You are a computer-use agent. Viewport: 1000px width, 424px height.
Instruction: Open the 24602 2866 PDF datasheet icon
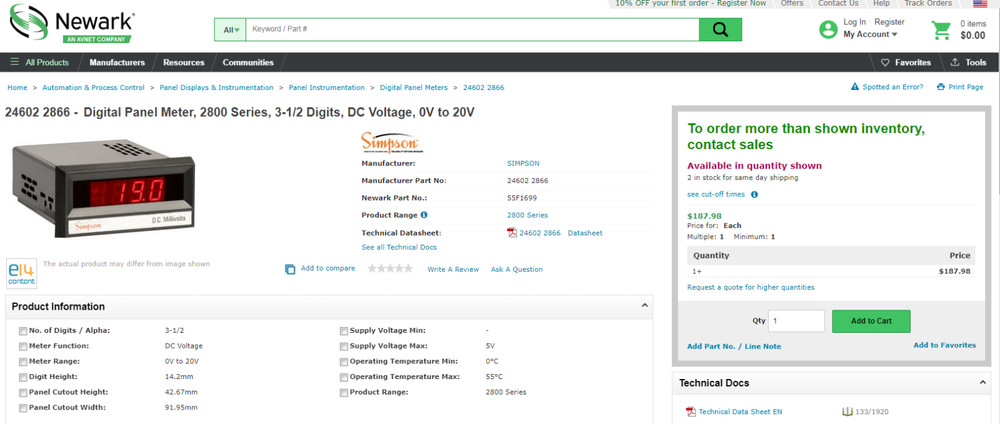512,233
